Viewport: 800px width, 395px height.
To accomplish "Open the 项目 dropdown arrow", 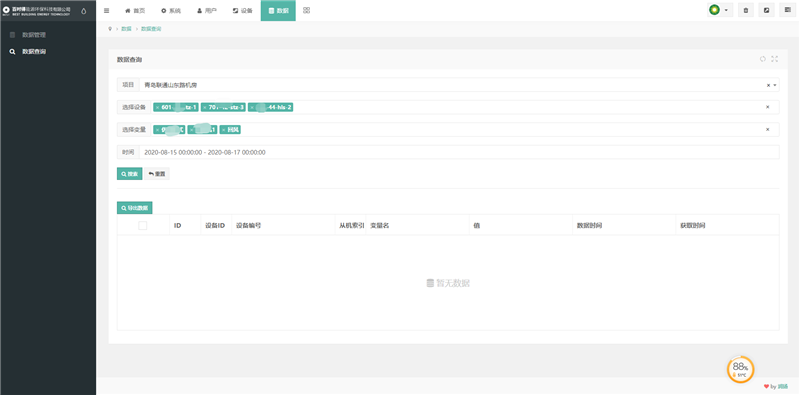I will point(775,85).
